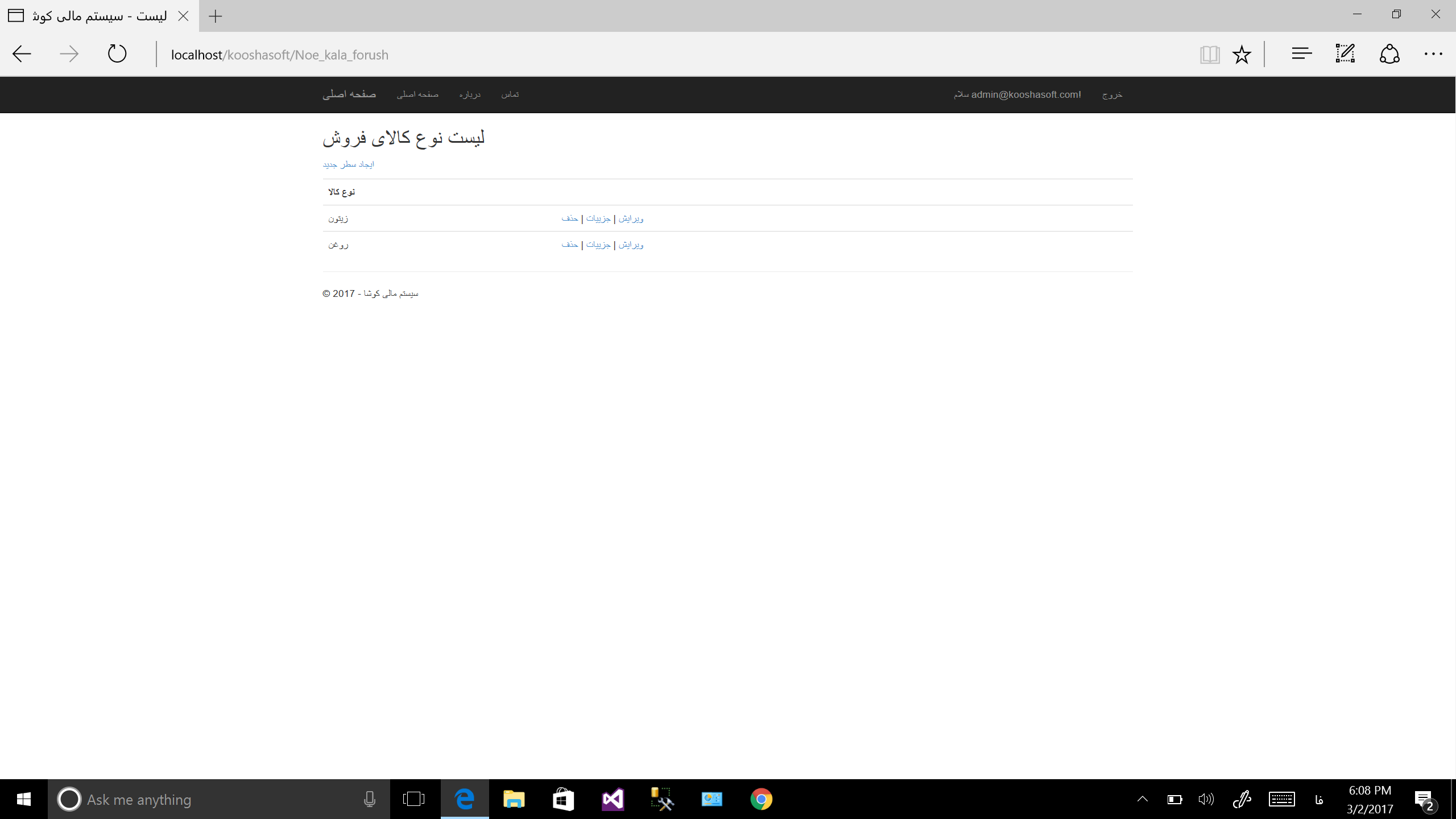Click حذف delete link for روغن row
This screenshot has width=1456, height=819.
click(569, 245)
